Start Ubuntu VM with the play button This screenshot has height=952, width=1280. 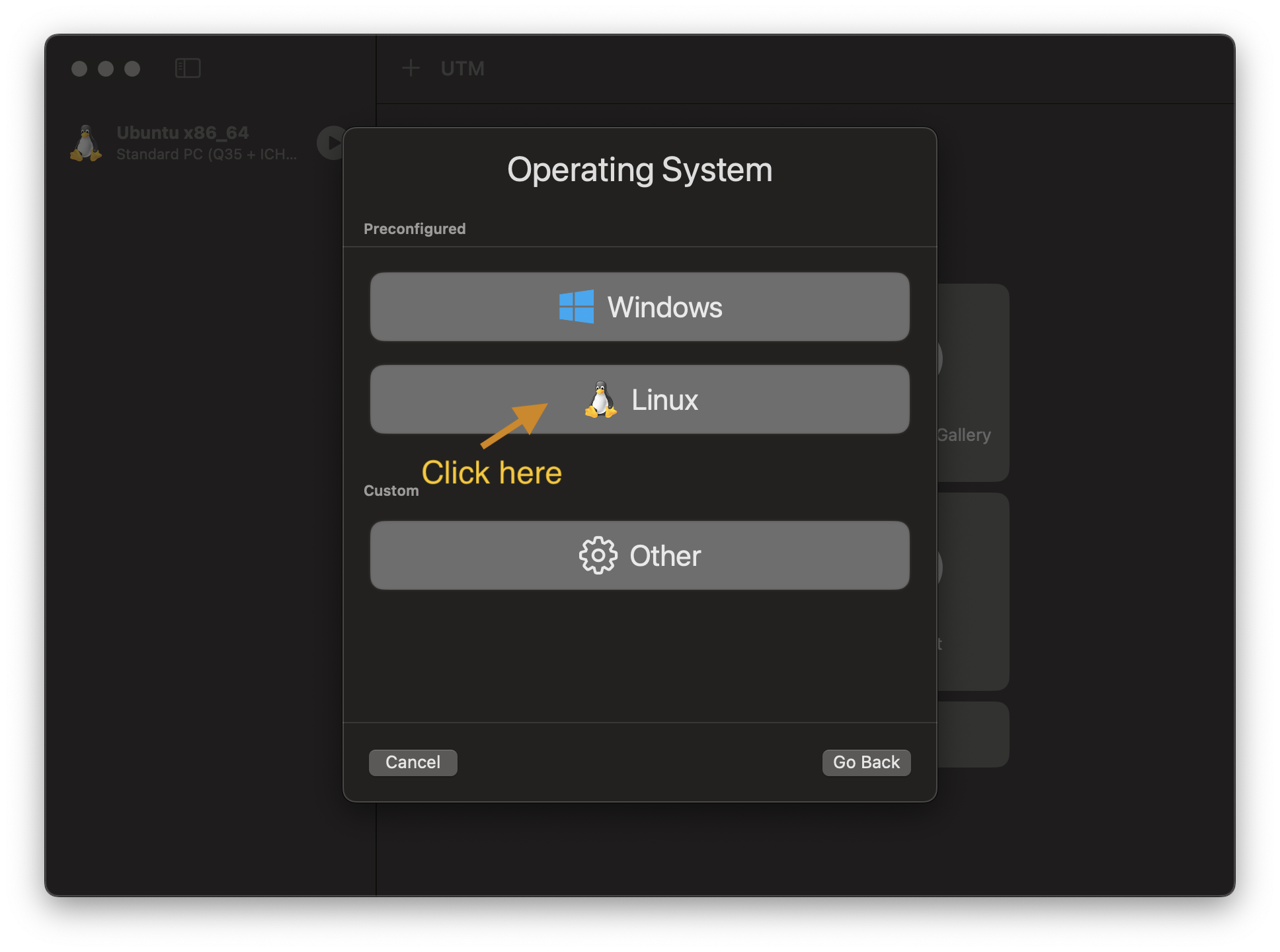(x=330, y=143)
